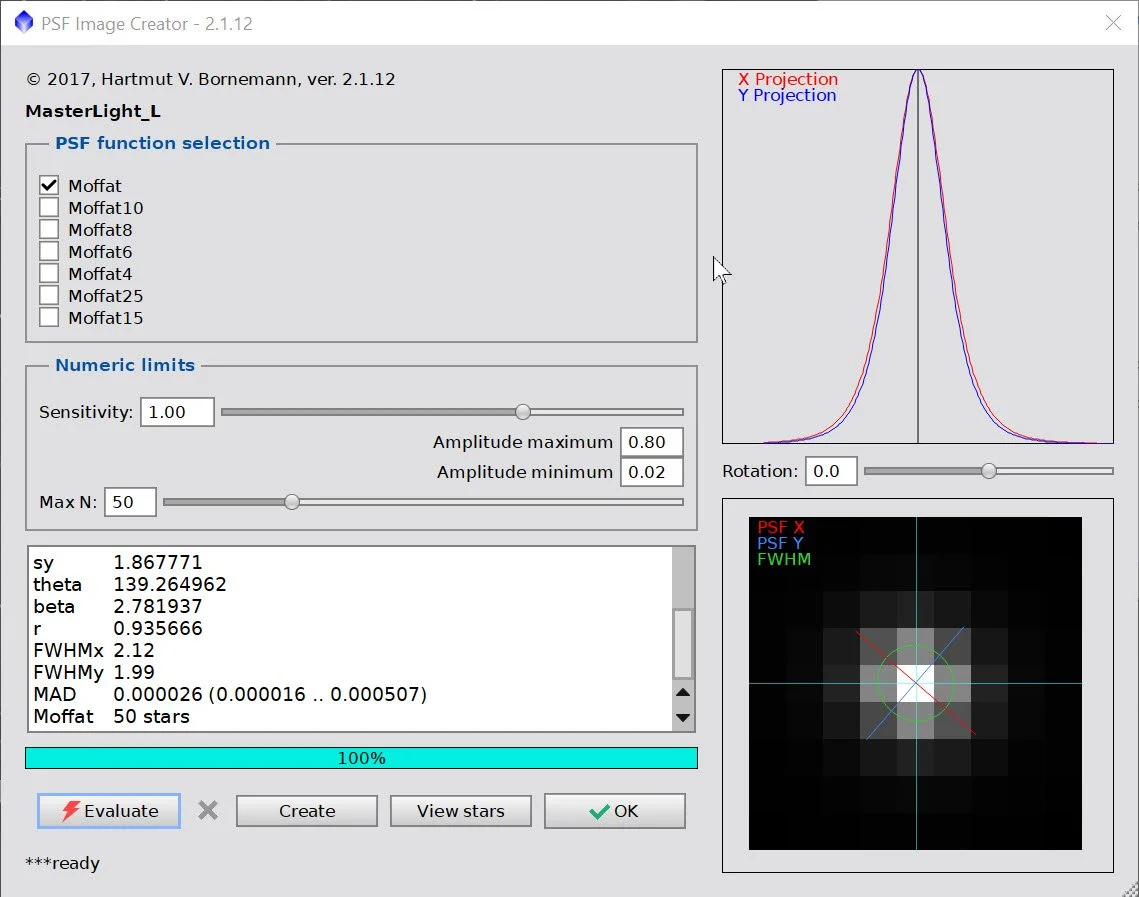This screenshot has height=897, width=1139.
Task: Click the Y Projection legend label
Action: coord(787,95)
